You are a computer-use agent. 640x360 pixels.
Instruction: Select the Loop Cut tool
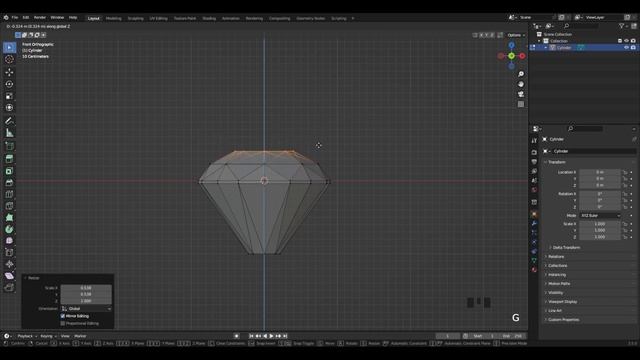pos(9,194)
